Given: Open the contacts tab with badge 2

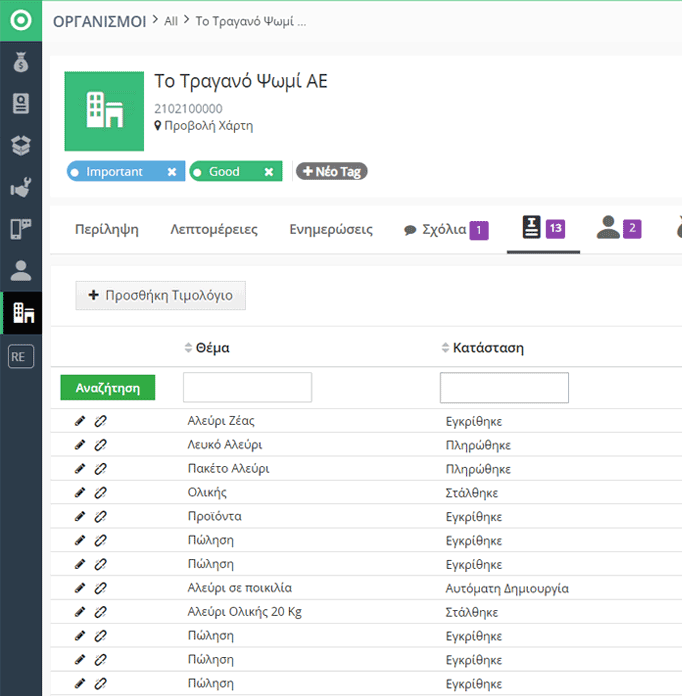Looking at the screenshot, I should click(x=619, y=228).
